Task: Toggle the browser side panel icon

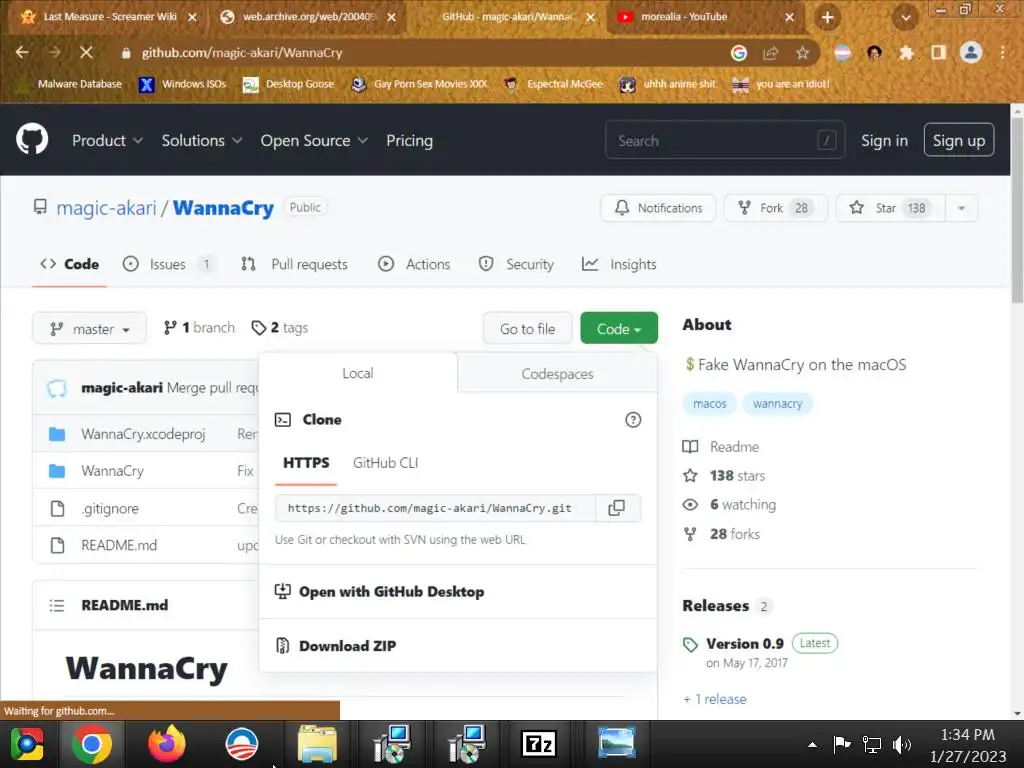Action: pos(938,53)
